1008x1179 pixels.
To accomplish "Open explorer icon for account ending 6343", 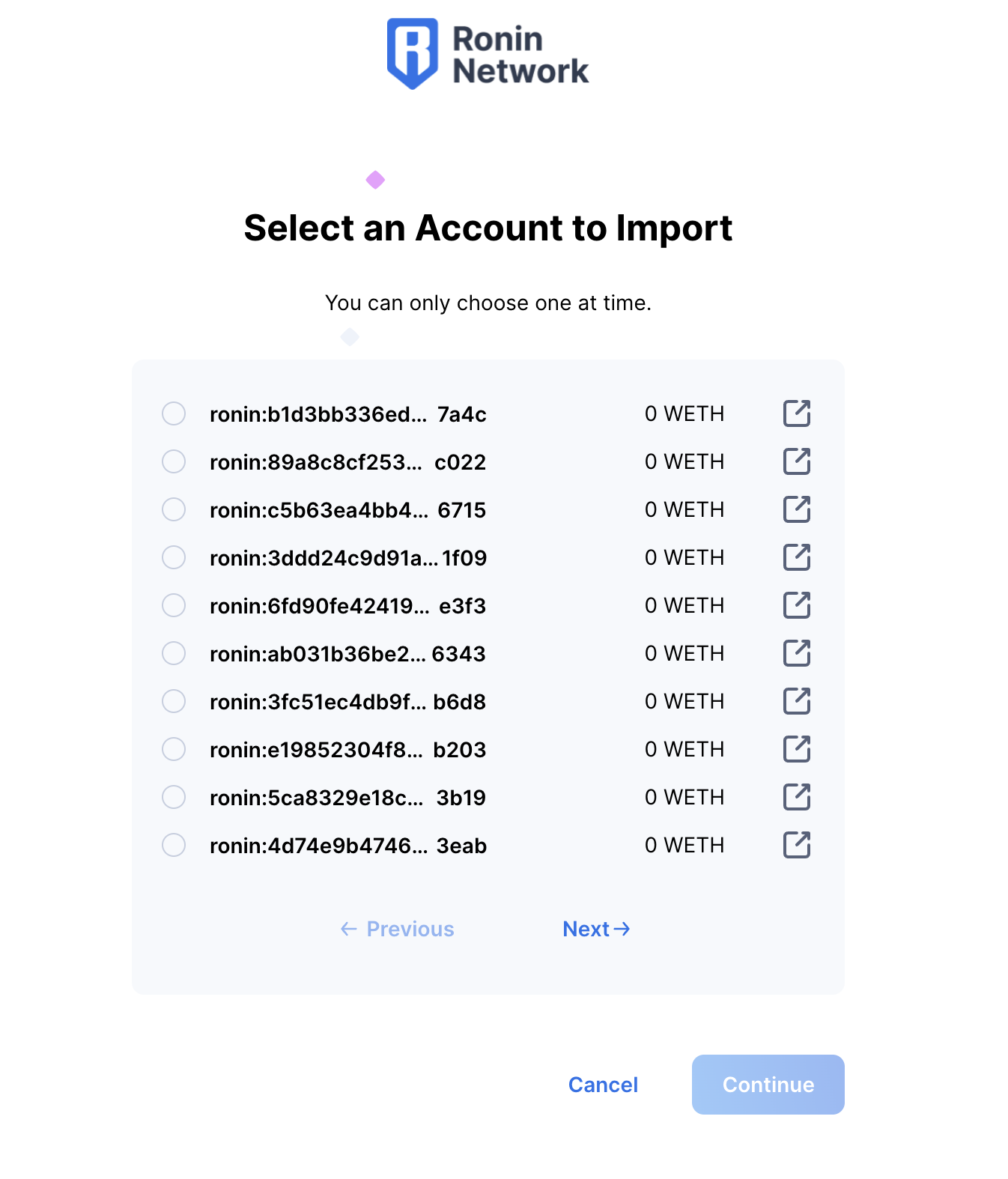I will coord(797,653).
